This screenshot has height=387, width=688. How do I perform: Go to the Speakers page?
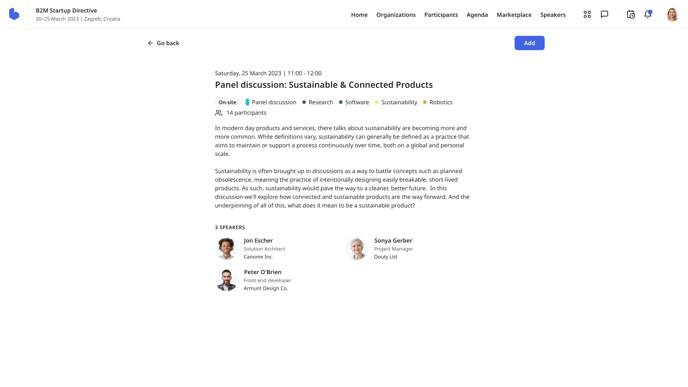[553, 14]
